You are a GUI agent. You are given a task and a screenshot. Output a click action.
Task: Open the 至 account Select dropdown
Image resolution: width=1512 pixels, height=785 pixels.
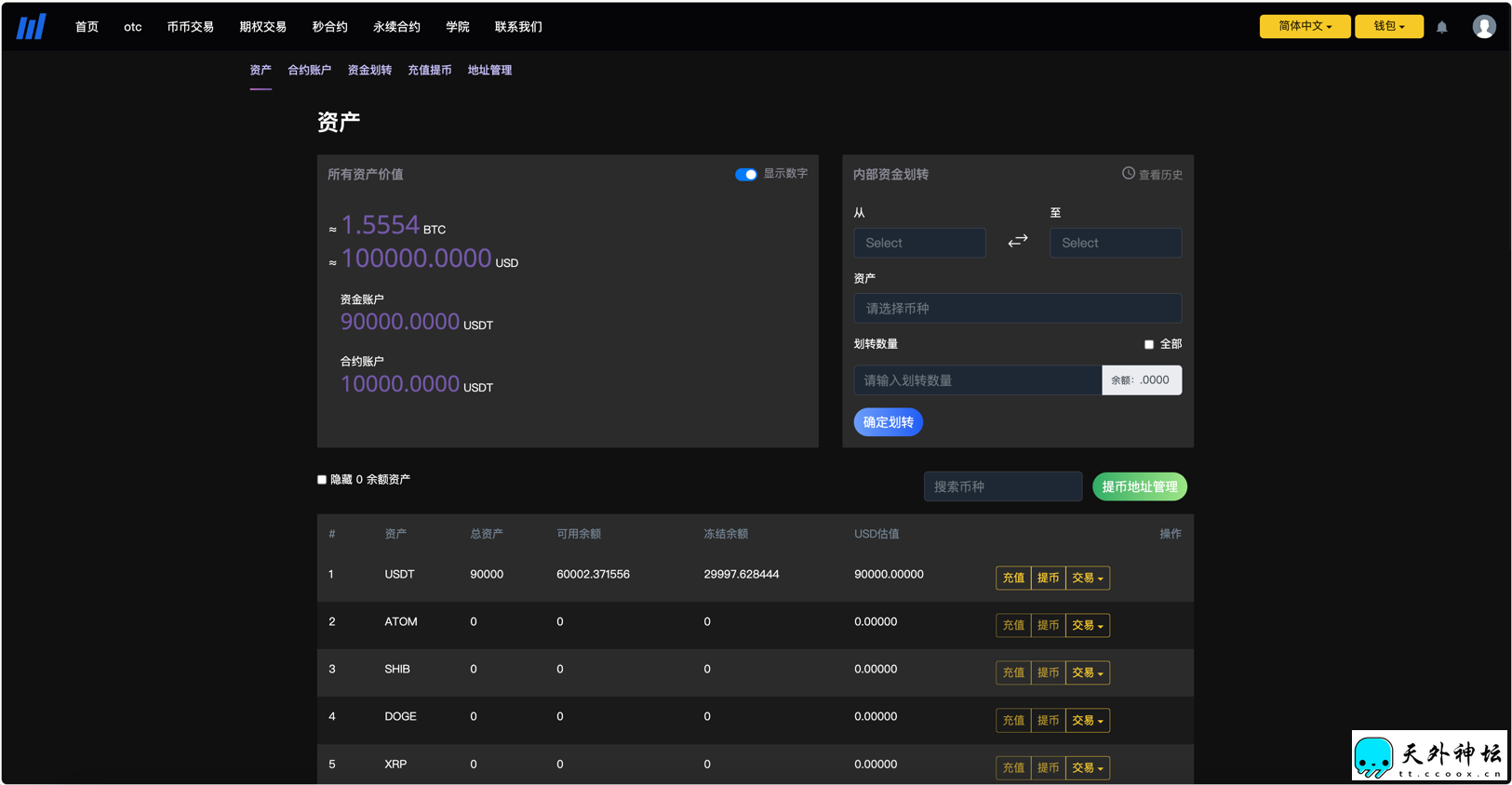coord(1116,243)
